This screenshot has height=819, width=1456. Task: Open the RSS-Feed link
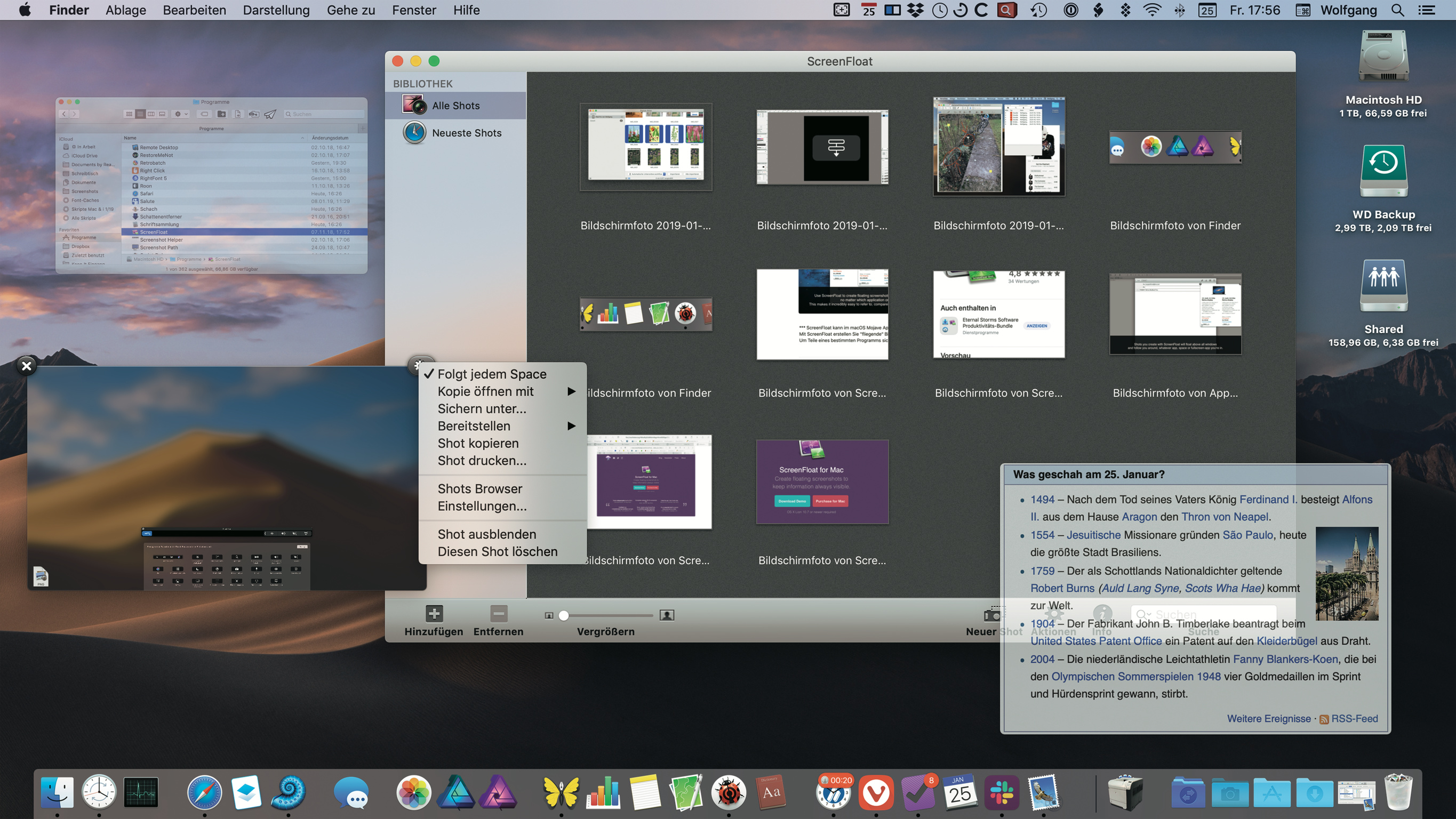1354,718
